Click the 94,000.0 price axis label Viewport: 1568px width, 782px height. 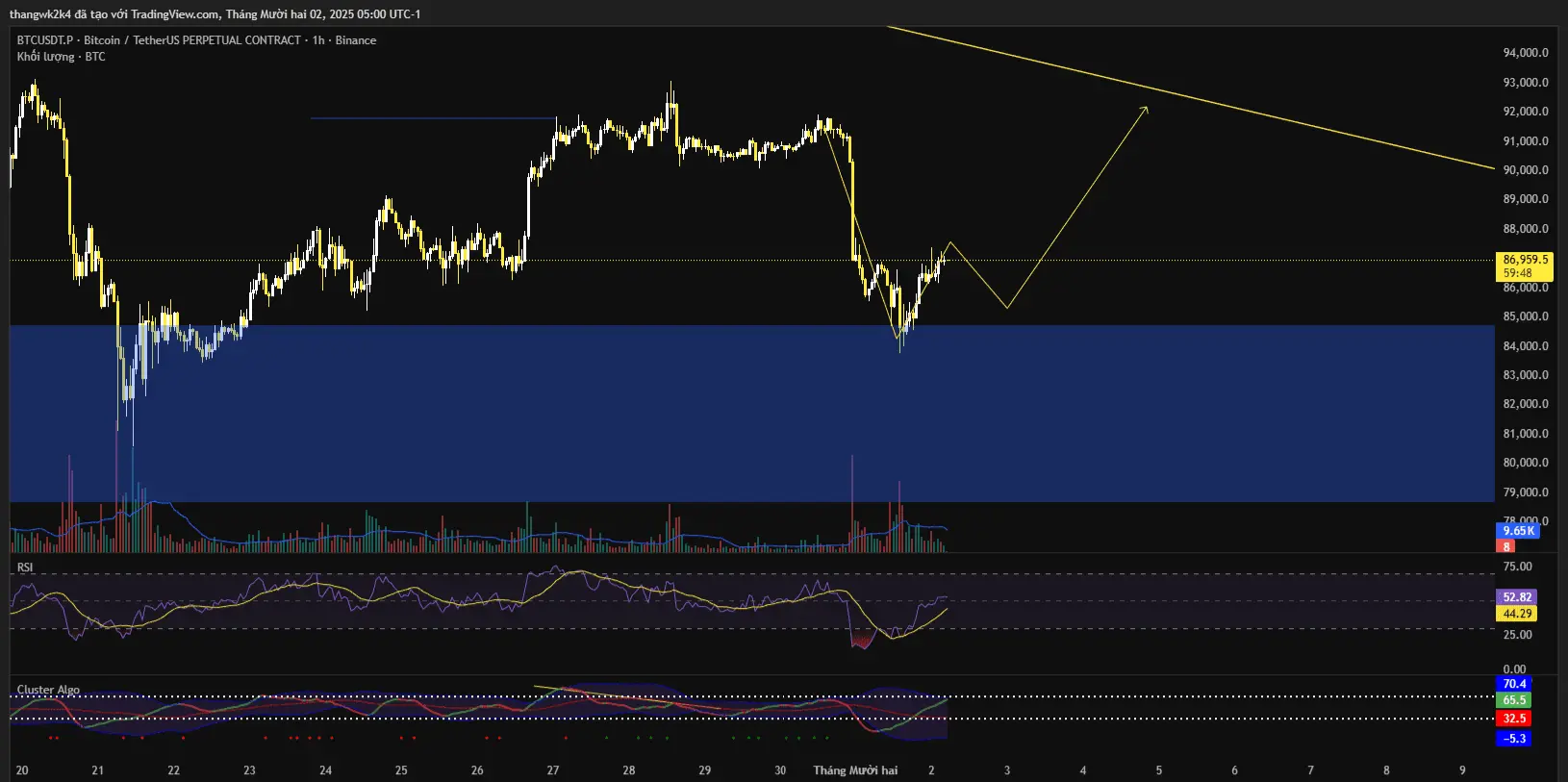(x=1526, y=53)
